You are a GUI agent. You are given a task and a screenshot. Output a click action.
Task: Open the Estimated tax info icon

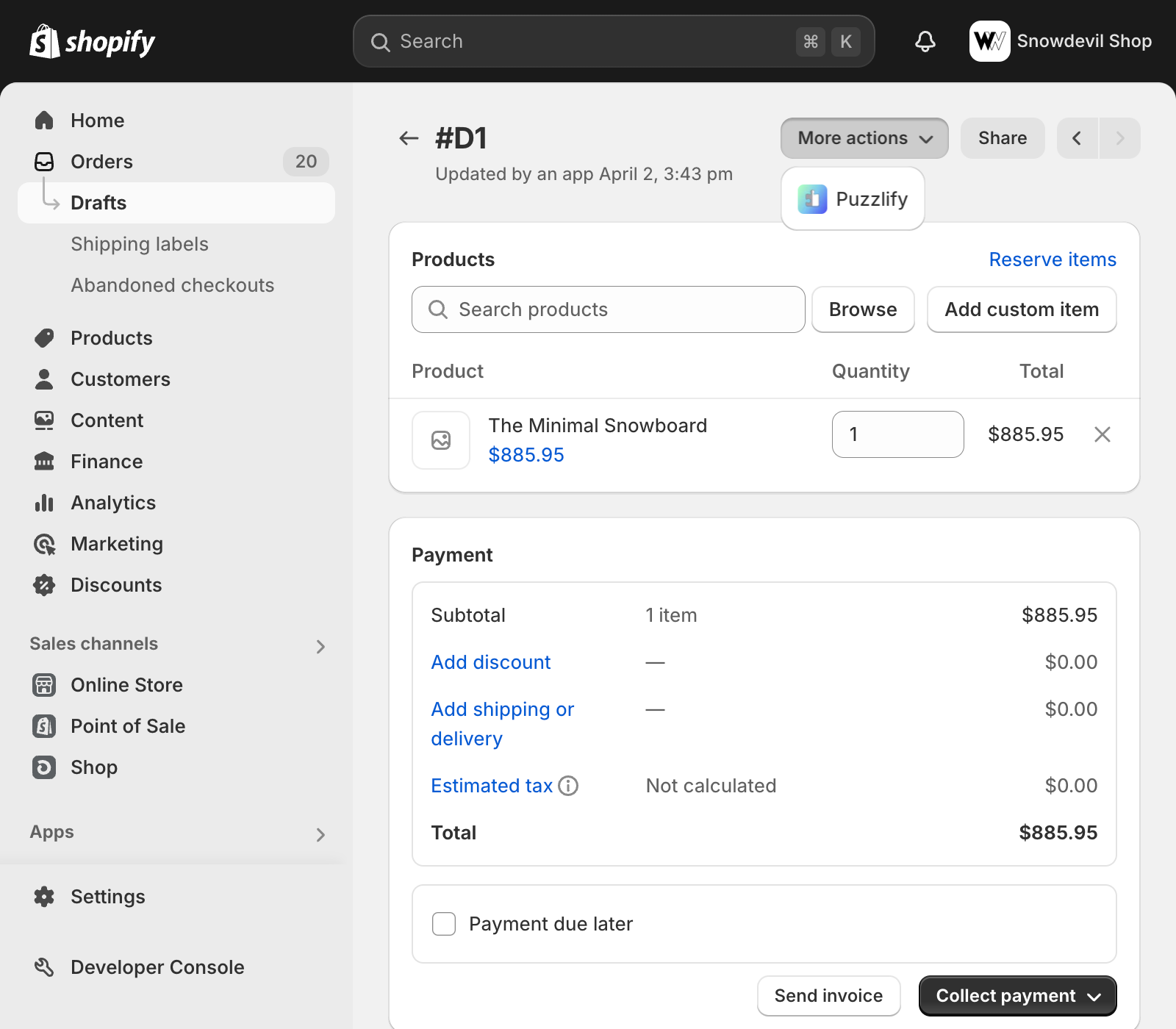pyautogui.click(x=568, y=786)
